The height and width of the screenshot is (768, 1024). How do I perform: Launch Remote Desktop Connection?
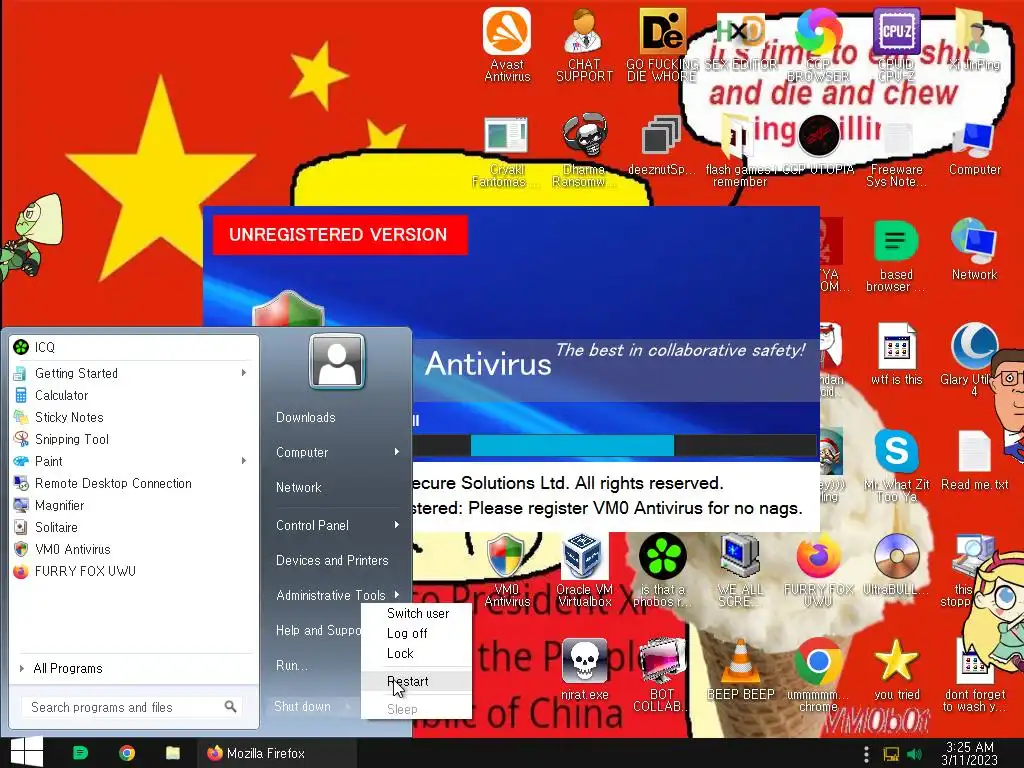point(131,483)
